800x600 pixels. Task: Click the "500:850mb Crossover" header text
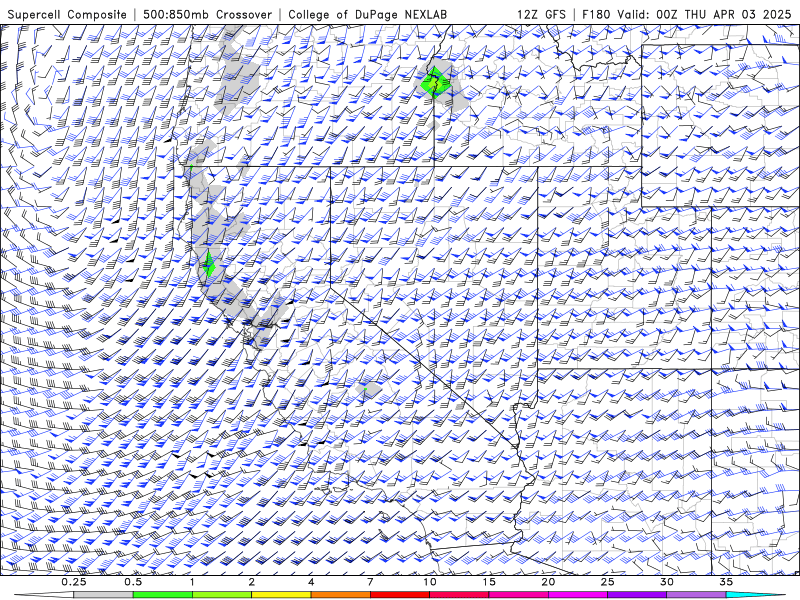[x=208, y=15]
